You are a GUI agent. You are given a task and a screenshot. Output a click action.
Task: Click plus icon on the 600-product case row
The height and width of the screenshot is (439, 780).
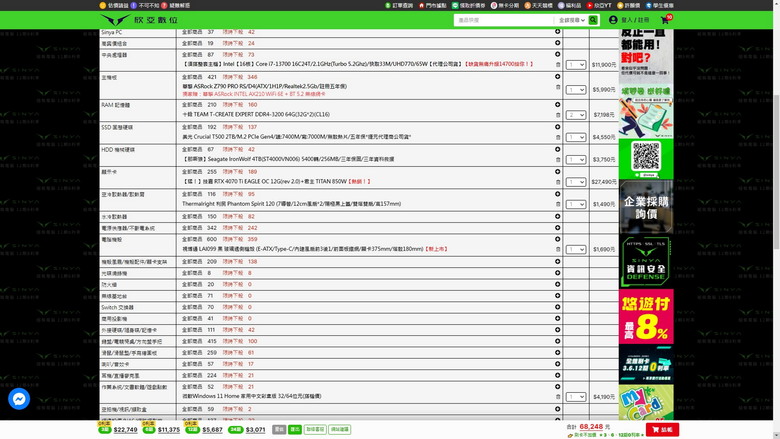point(557,239)
